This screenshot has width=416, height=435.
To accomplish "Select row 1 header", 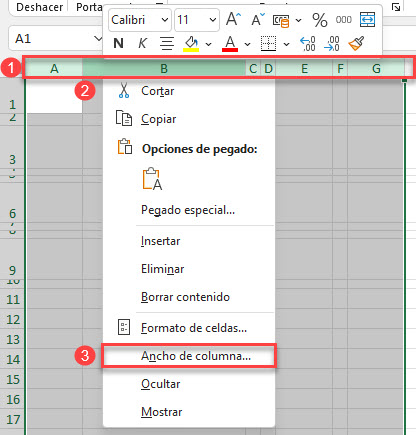I will click(13, 96).
